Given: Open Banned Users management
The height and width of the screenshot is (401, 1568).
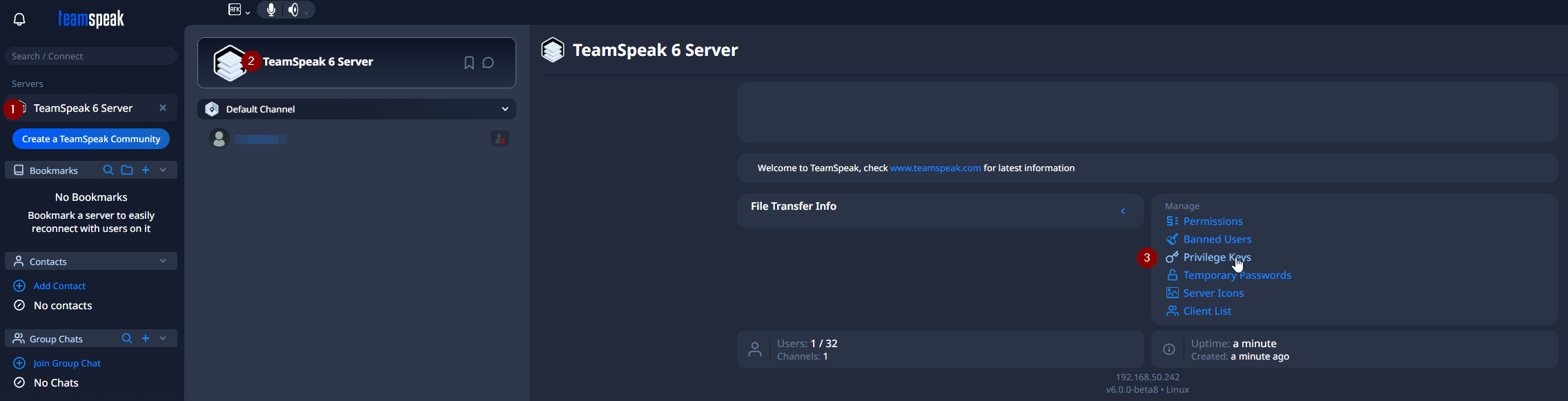Looking at the screenshot, I should point(1217,239).
